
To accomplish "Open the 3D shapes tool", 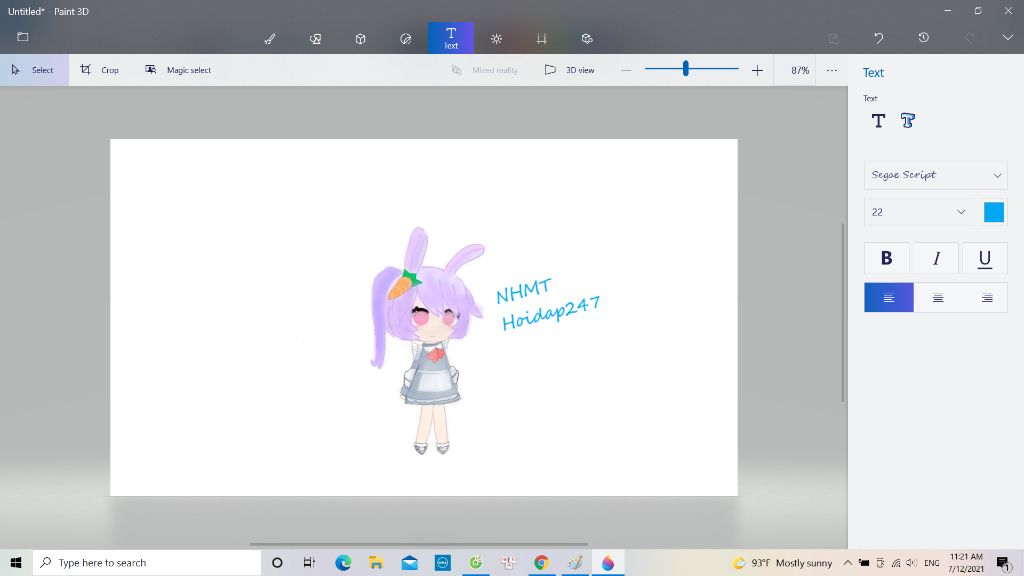I will (x=360, y=39).
